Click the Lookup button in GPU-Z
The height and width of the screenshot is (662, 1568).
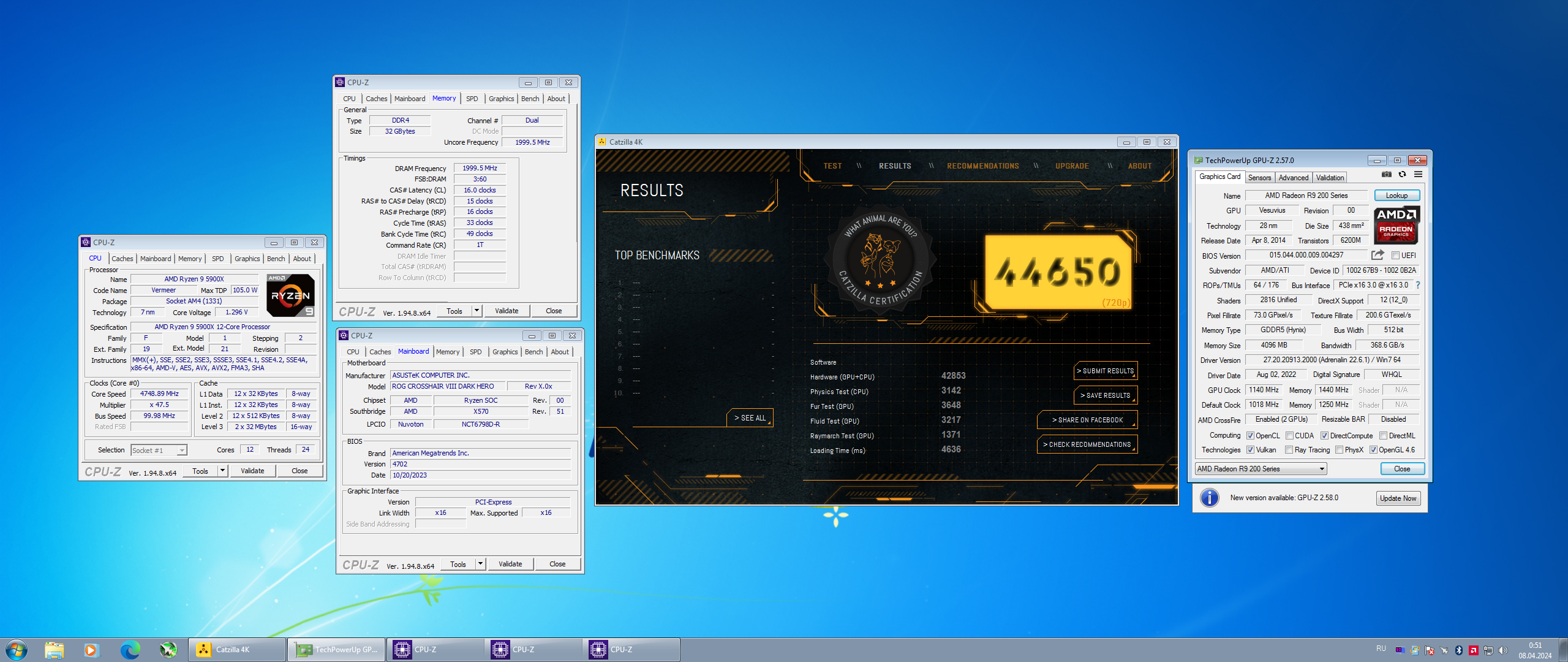click(1396, 196)
